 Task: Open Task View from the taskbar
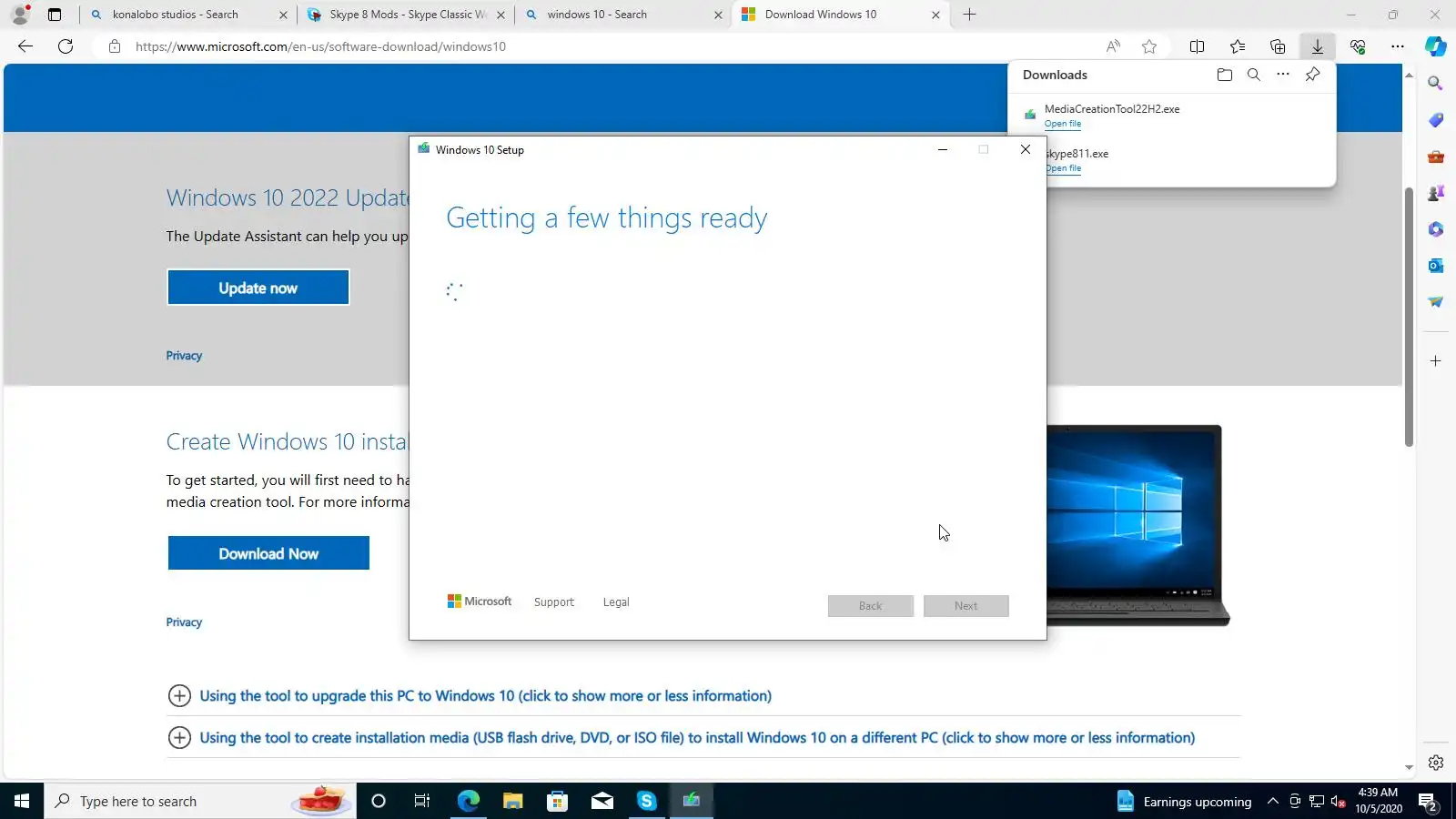coord(422,802)
